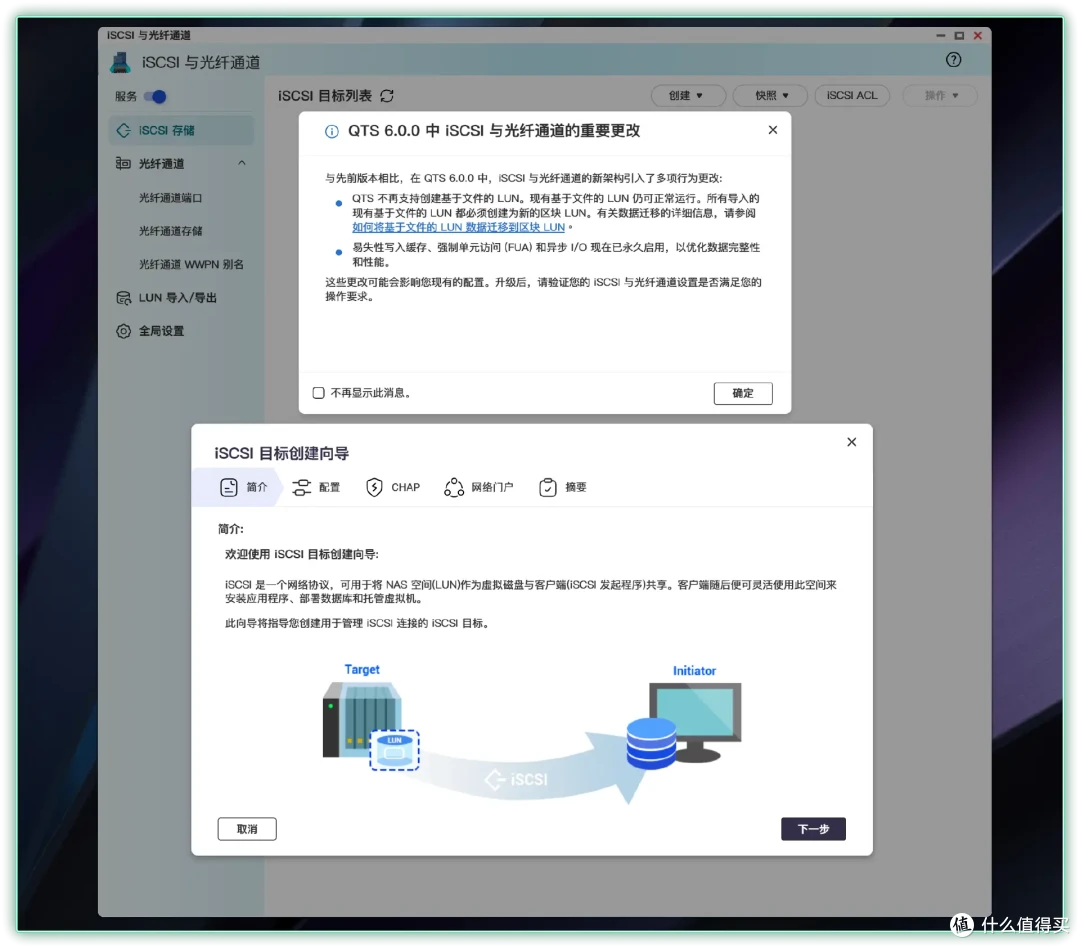Check 不再显示此消息 checkbox
The height and width of the screenshot is (948, 1080).
pos(318,393)
